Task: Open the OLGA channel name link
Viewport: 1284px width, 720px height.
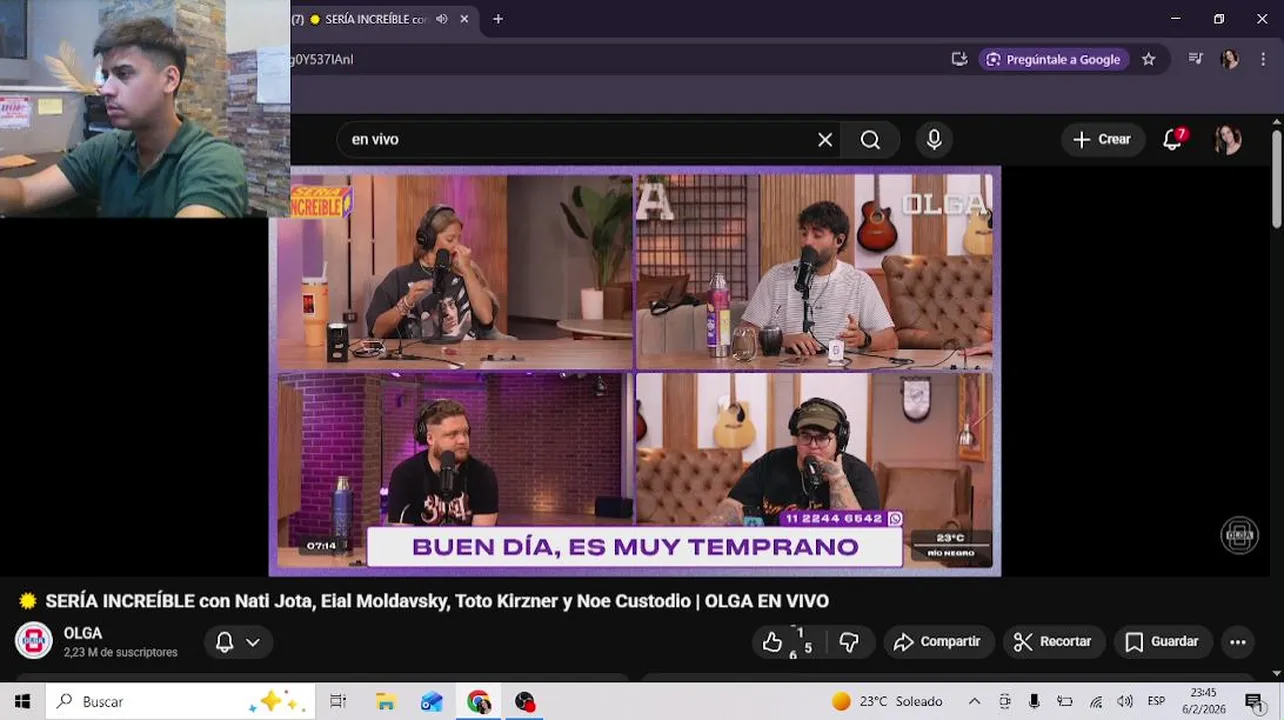Action: (x=83, y=633)
